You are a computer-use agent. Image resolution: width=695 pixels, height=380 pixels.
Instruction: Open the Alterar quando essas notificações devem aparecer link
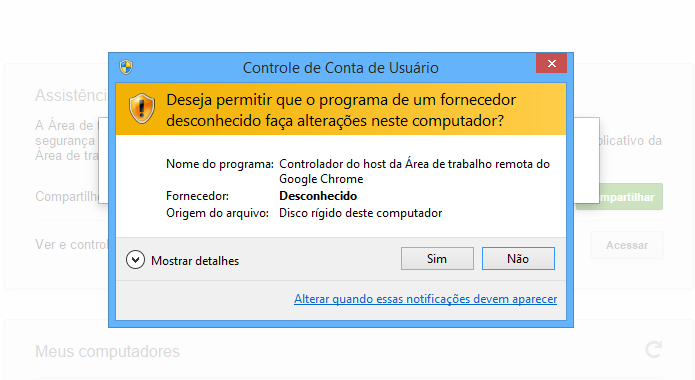point(426,299)
